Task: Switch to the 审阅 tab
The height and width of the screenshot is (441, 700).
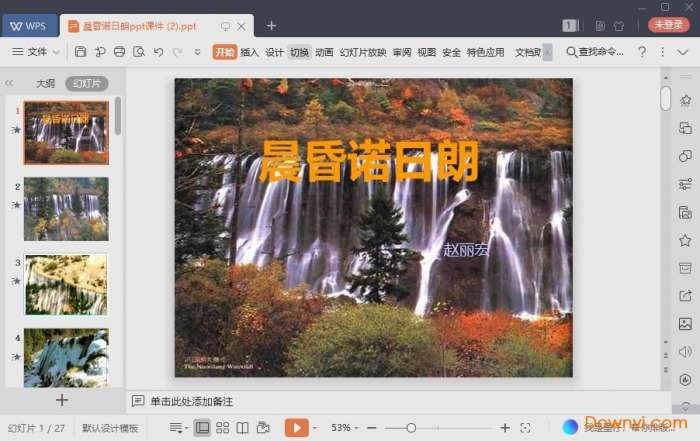Action: click(402, 52)
